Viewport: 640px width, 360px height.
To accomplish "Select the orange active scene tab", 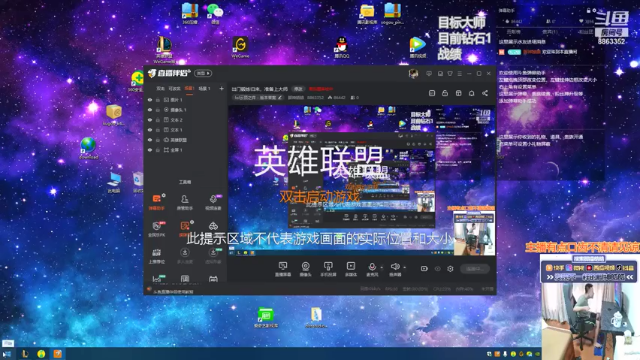I will [x=189, y=88].
